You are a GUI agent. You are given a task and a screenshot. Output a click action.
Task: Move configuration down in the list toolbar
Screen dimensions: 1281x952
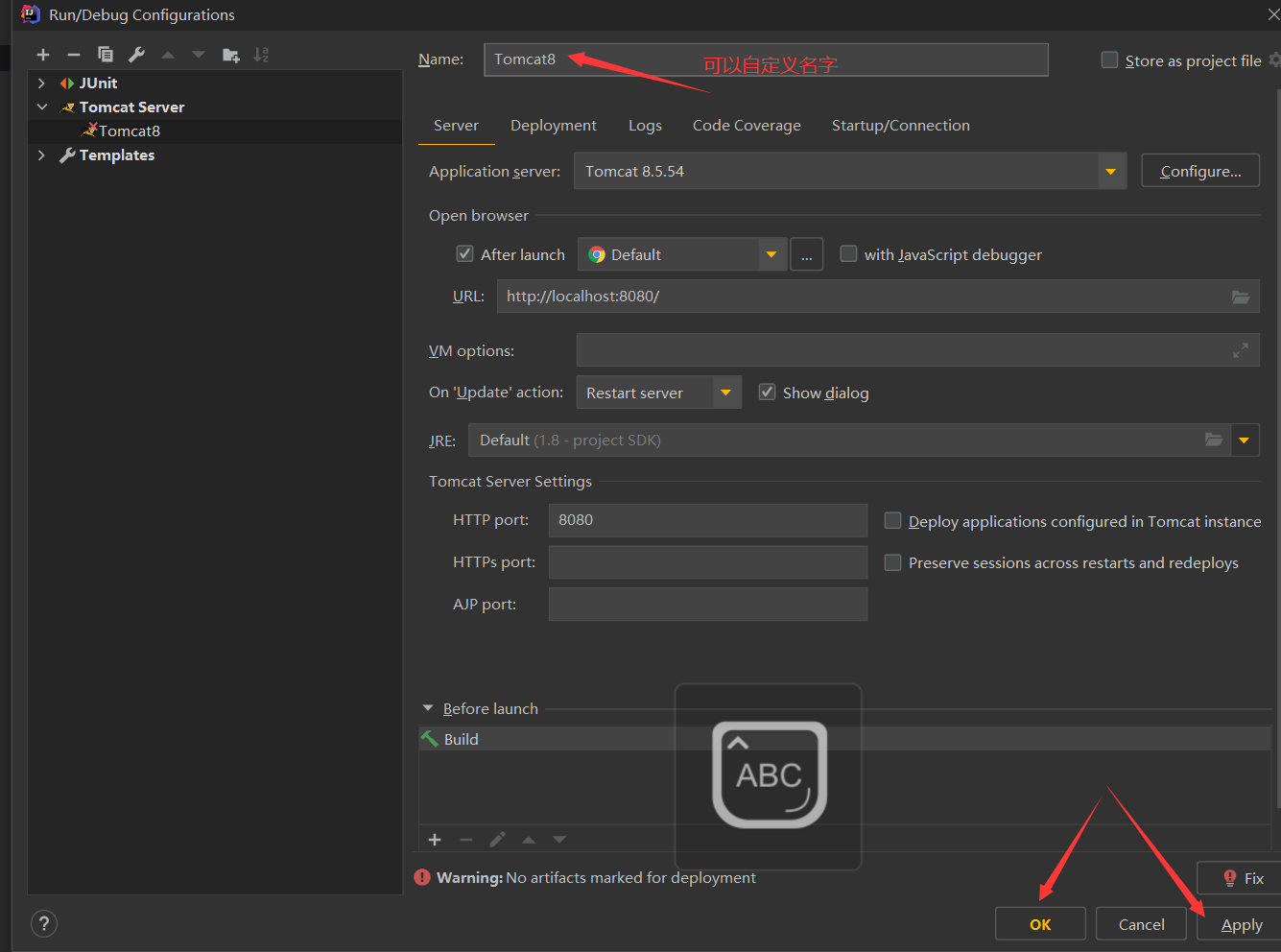[x=199, y=55]
